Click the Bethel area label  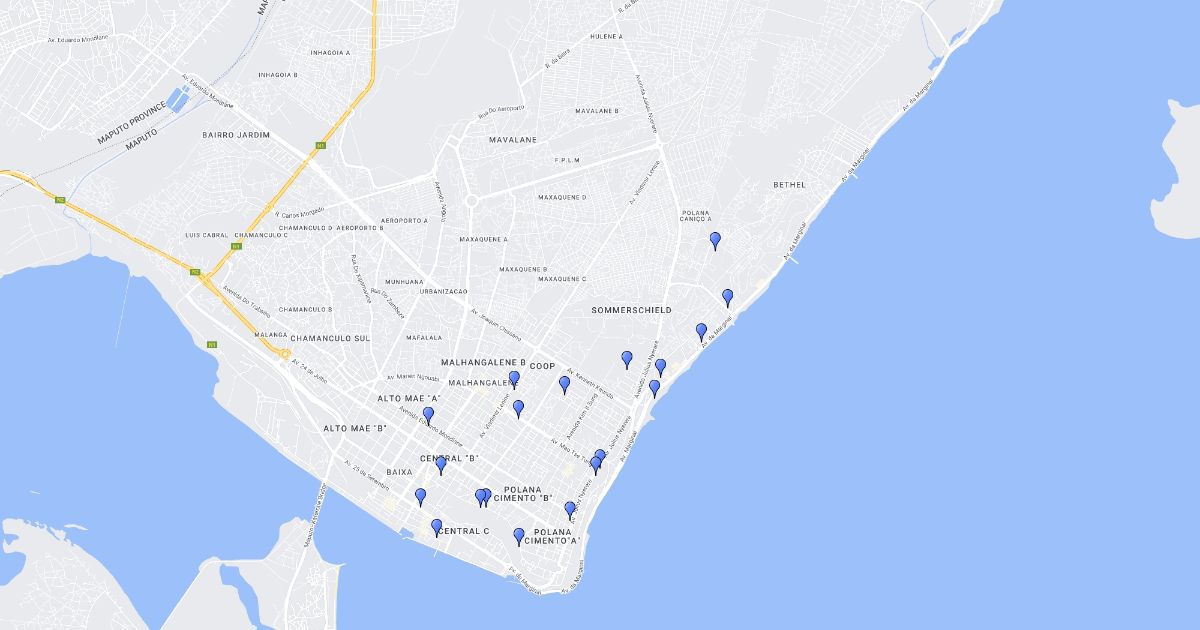coord(789,185)
